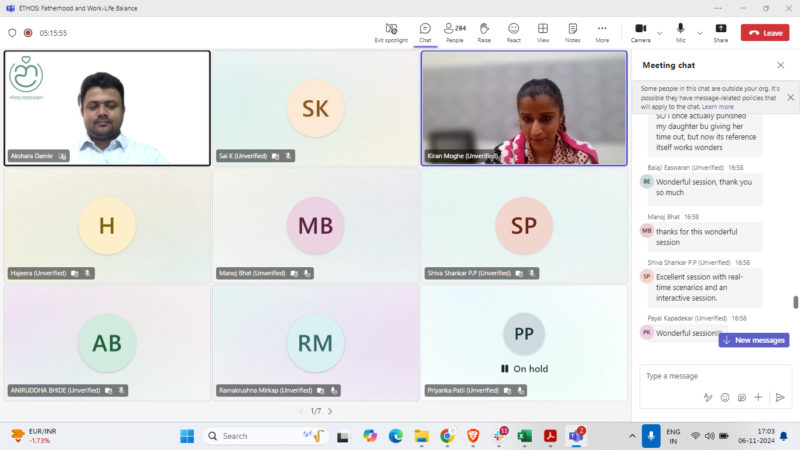Click the text format icon in chat box
Viewport: 800px width, 450px height.
tap(708, 397)
